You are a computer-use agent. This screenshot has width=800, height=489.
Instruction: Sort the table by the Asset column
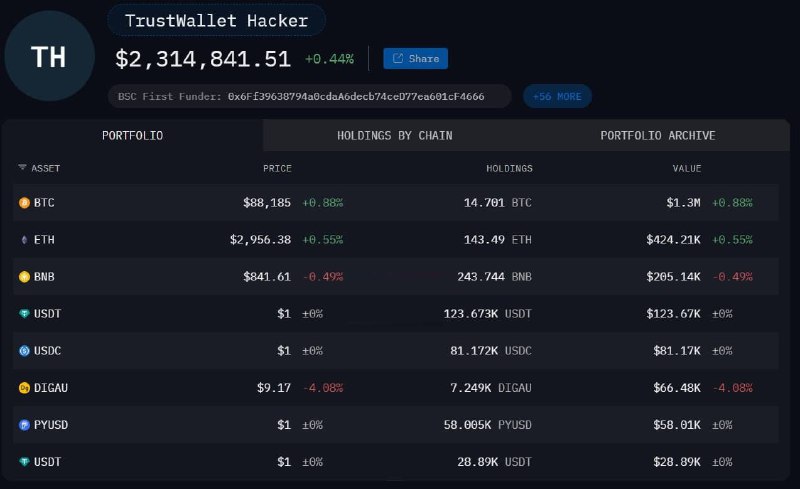pyautogui.click(x=40, y=168)
